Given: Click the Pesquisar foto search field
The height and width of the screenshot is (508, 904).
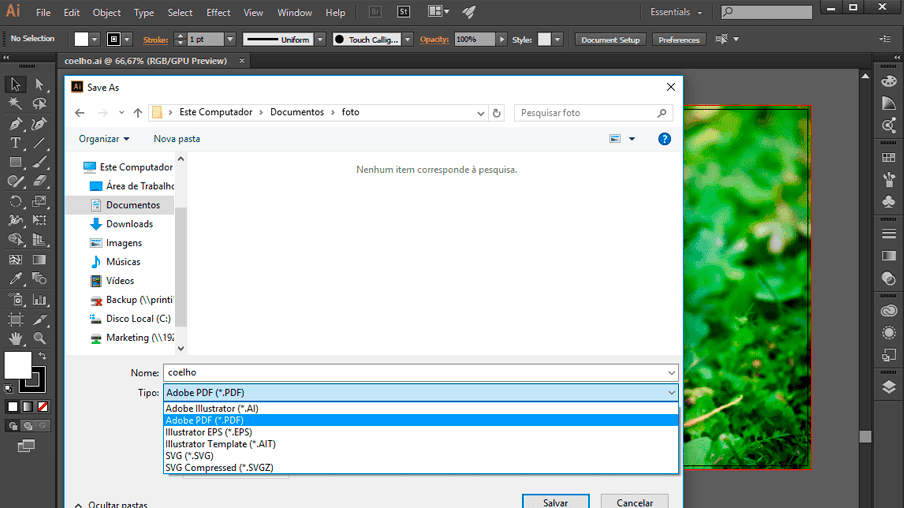Looking at the screenshot, I should 585,113.
